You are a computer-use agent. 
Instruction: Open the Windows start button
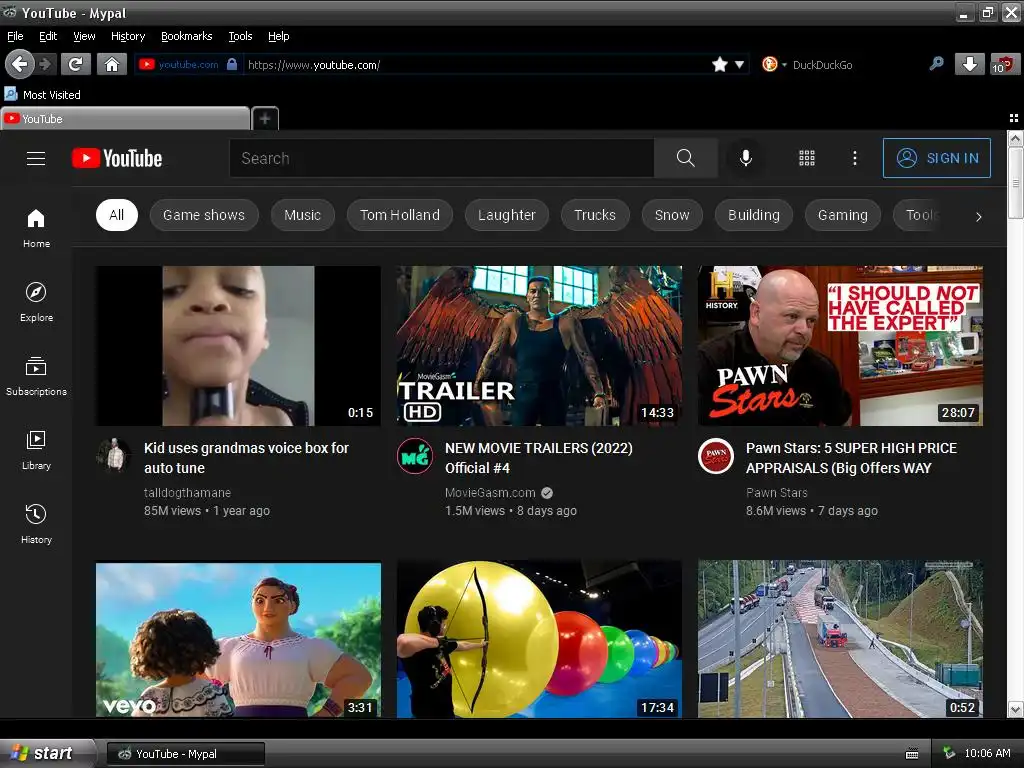(x=46, y=753)
